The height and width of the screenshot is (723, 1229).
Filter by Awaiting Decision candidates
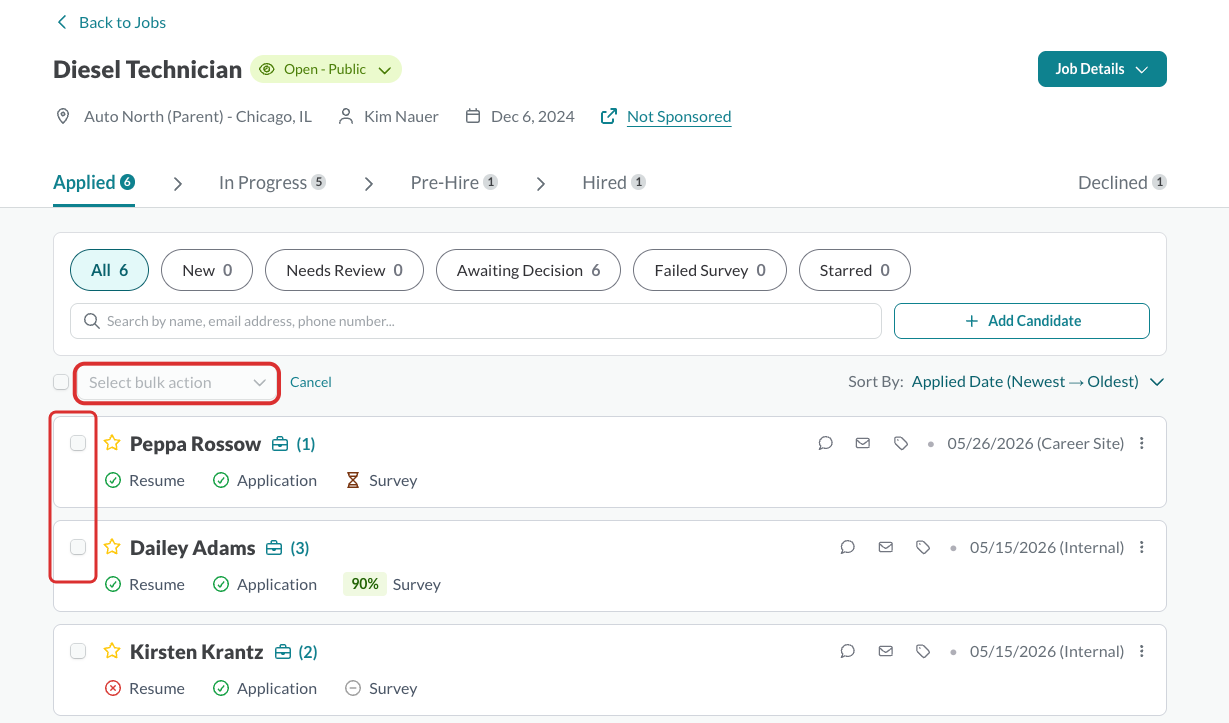[529, 270]
